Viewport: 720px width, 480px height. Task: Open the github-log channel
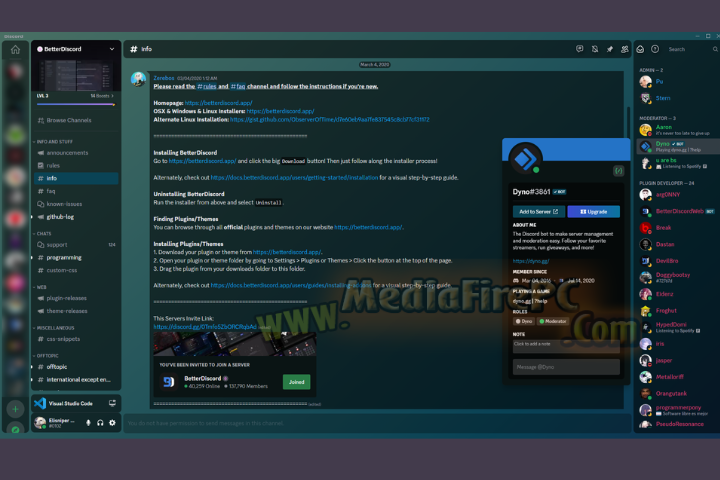tap(76, 217)
